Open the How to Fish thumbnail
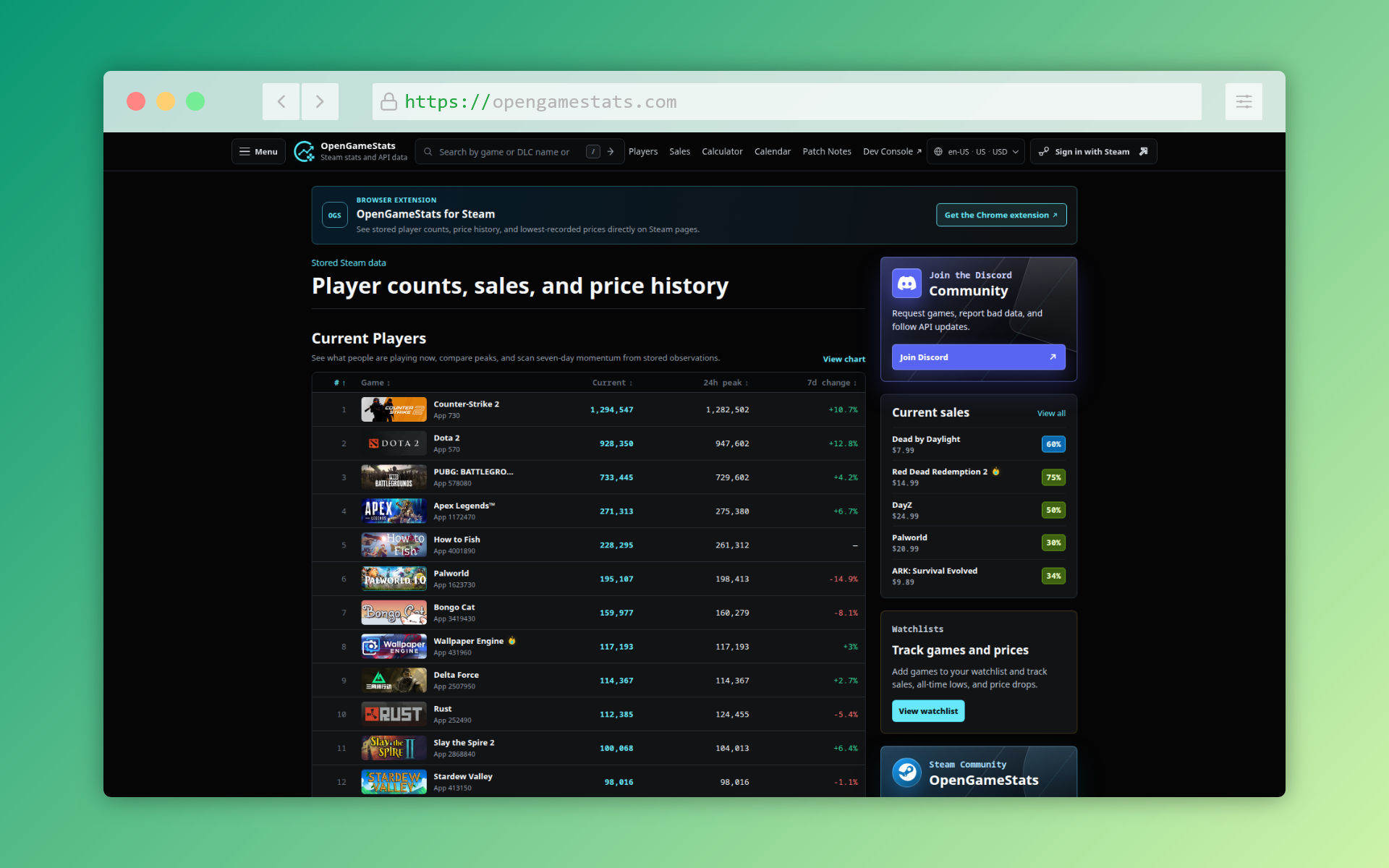The image size is (1389, 868). (x=394, y=545)
